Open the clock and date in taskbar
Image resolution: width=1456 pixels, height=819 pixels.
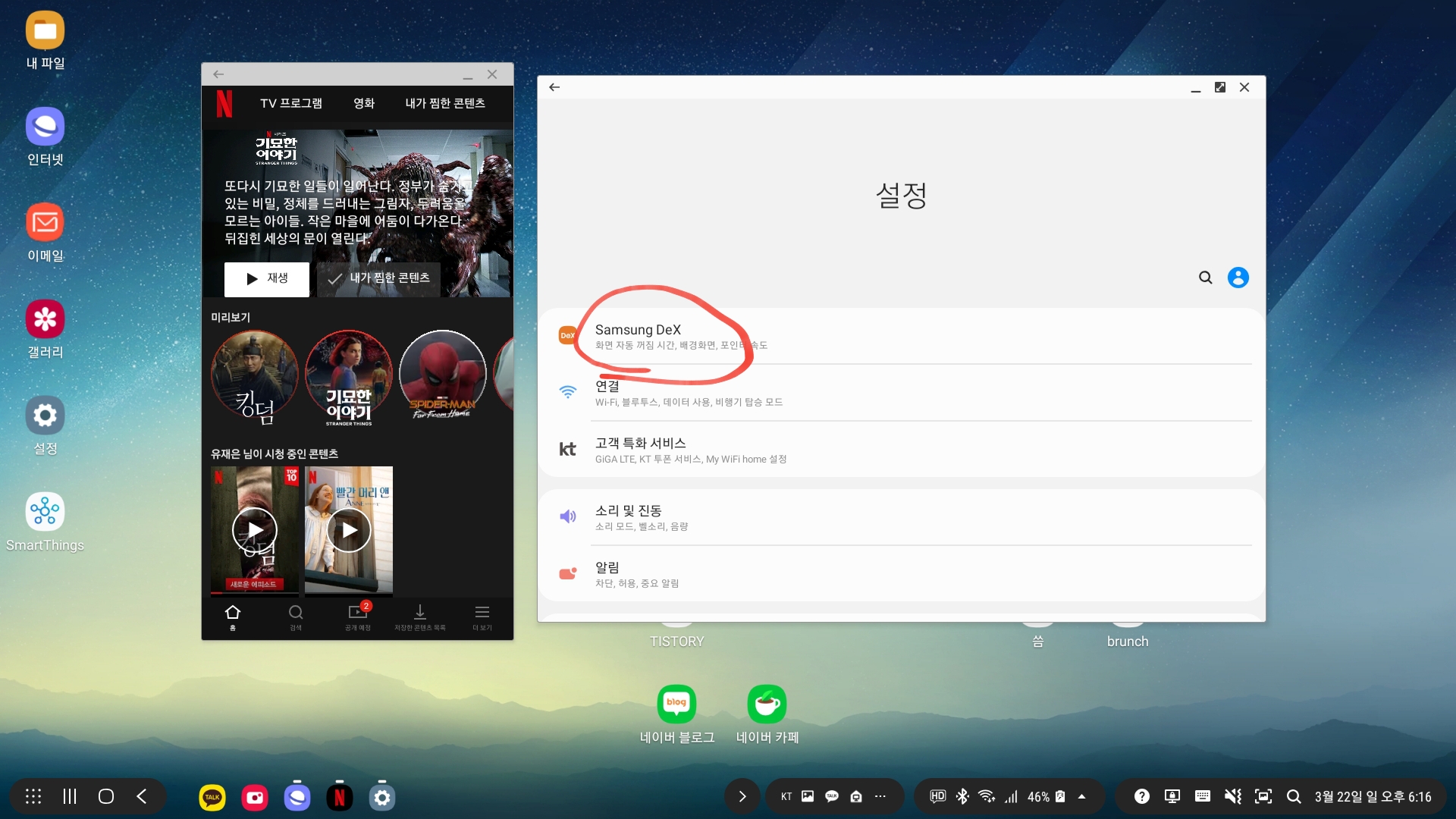(1373, 796)
